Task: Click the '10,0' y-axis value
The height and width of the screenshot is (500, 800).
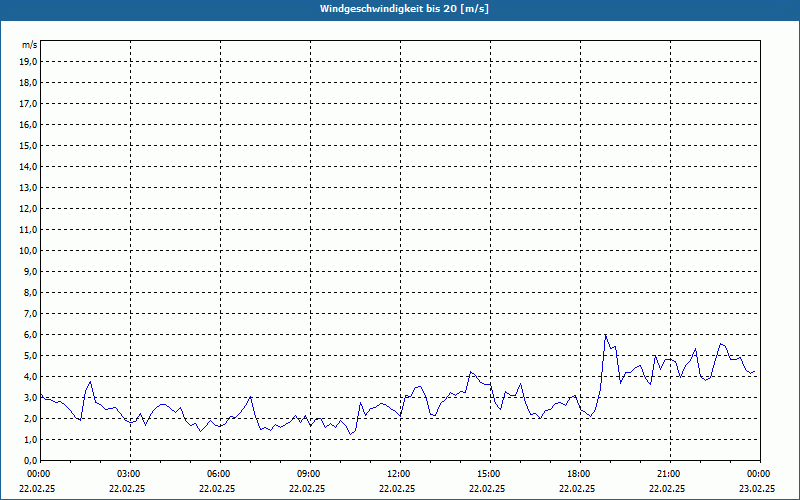Action: click(x=28, y=251)
